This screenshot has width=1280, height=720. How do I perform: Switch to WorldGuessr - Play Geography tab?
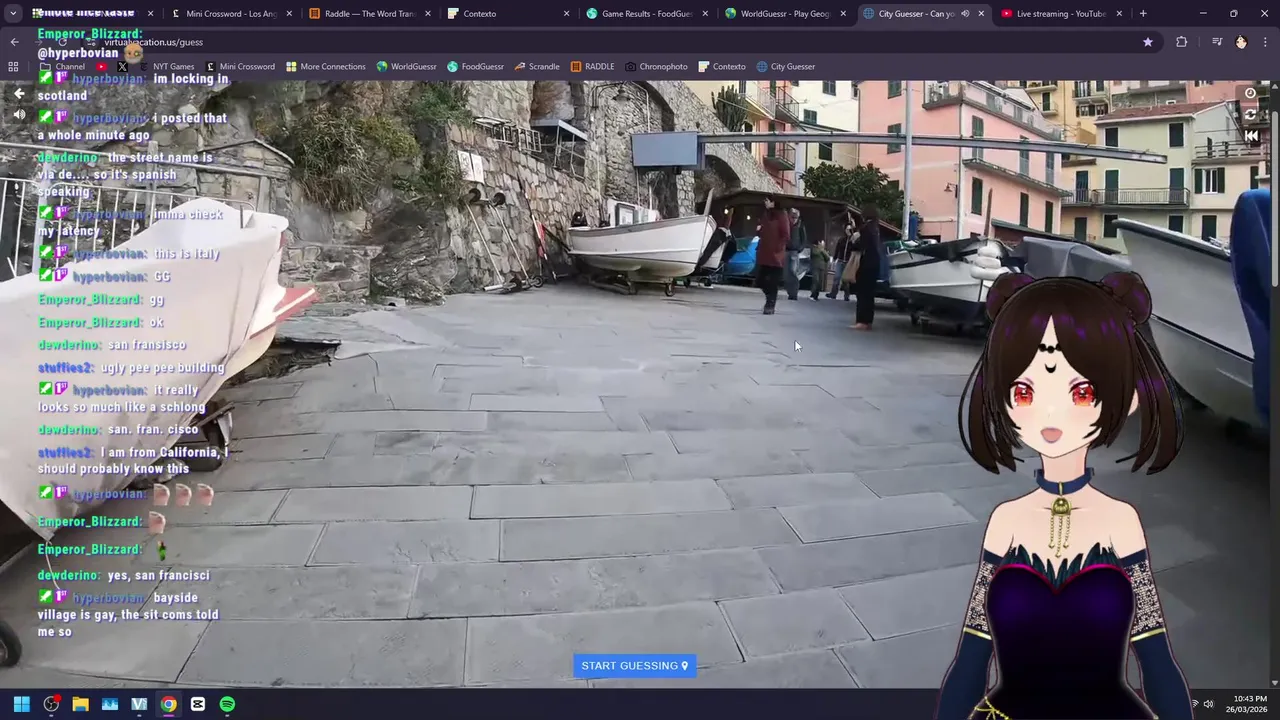point(783,14)
